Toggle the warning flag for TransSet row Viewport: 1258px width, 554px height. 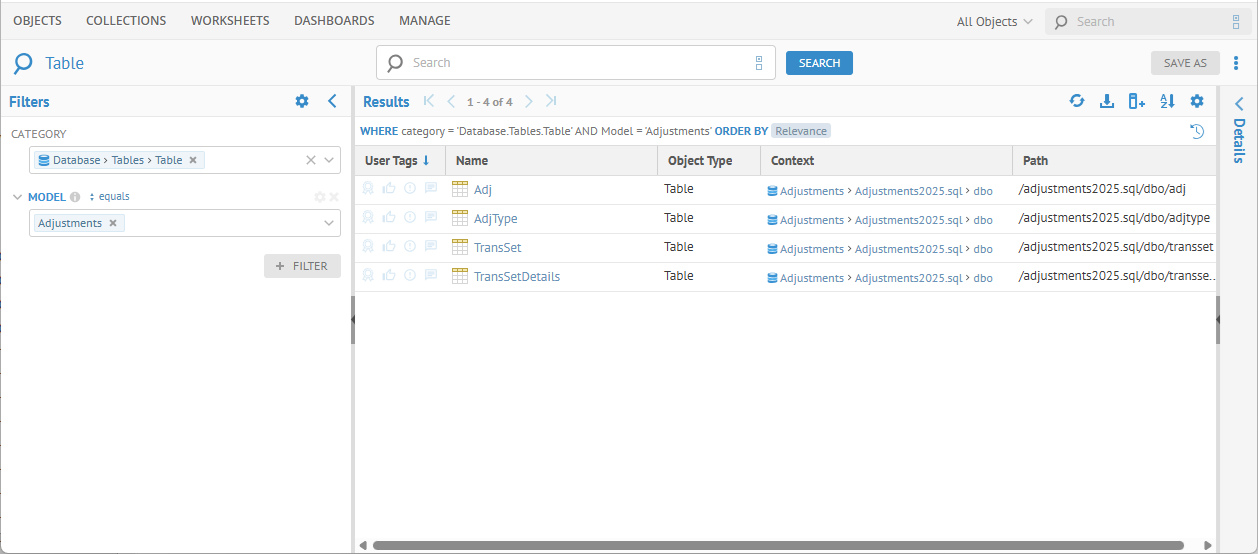pyautogui.click(x=410, y=247)
